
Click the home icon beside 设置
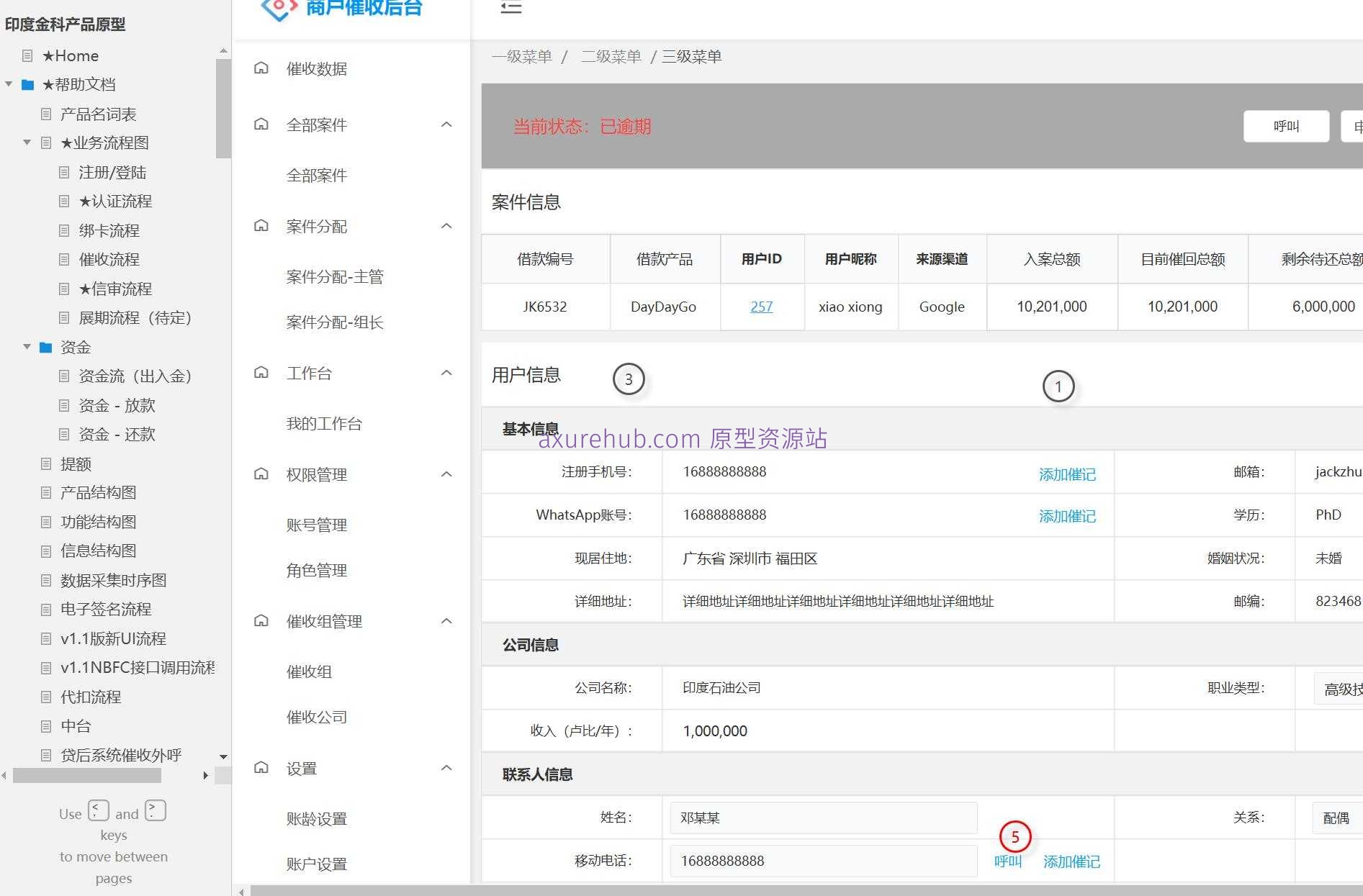click(x=261, y=768)
